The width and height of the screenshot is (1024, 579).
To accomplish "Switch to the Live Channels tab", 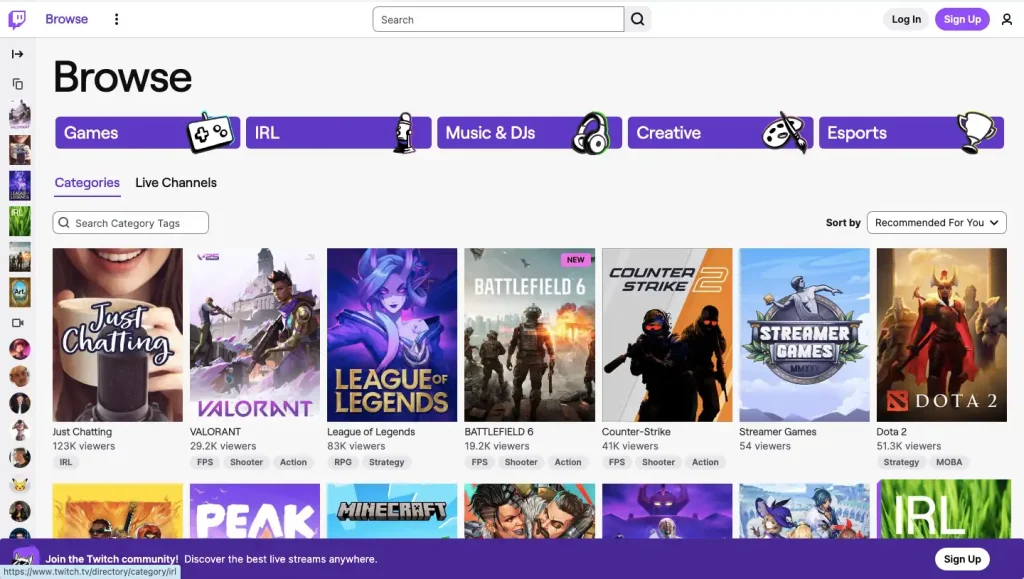I will (175, 183).
